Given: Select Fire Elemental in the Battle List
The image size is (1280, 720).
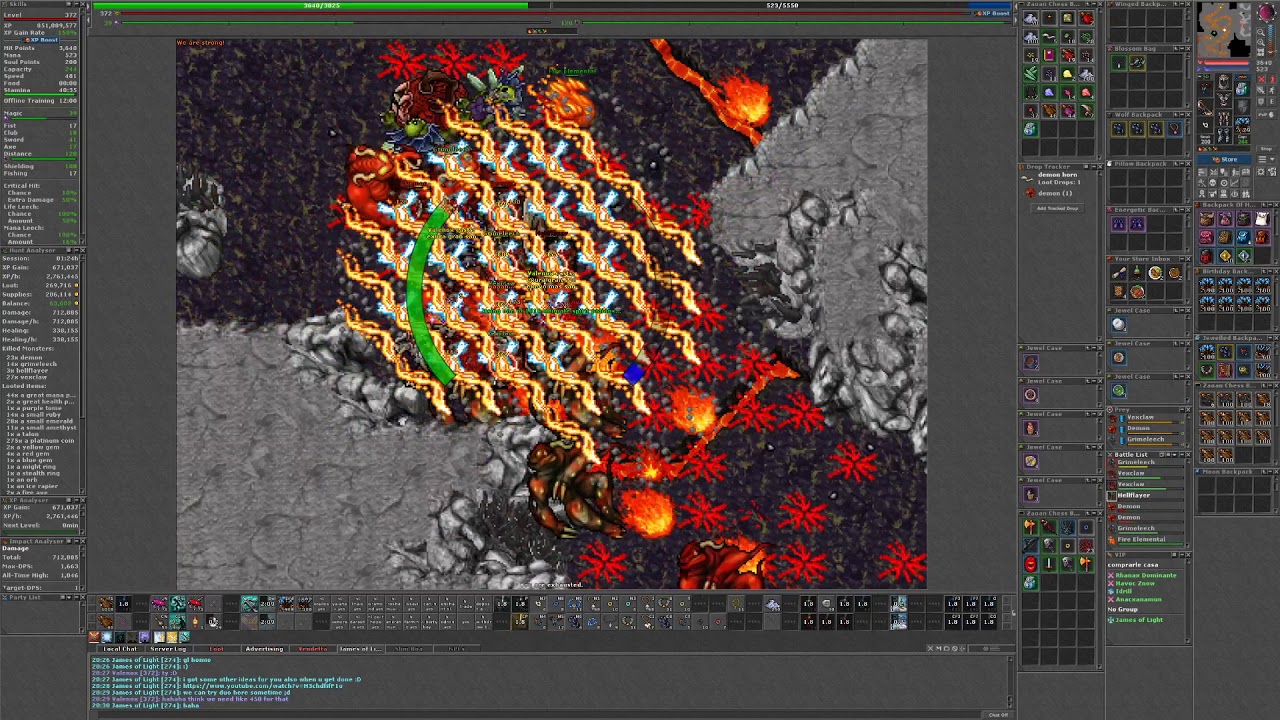Looking at the screenshot, I should 1146,540.
